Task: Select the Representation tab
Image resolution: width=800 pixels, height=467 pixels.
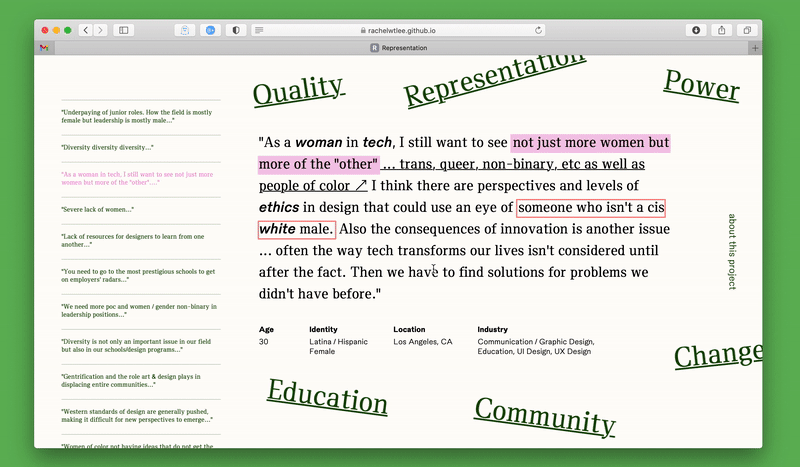Action: 399,48
